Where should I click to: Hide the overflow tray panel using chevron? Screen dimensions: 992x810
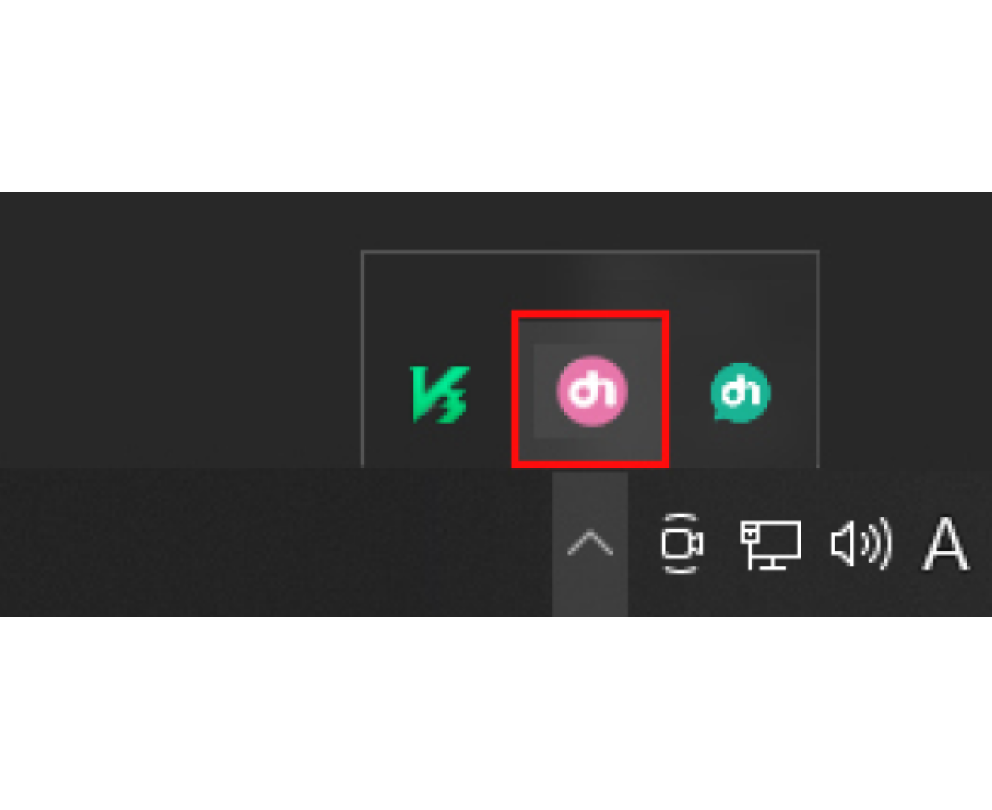(590, 544)
